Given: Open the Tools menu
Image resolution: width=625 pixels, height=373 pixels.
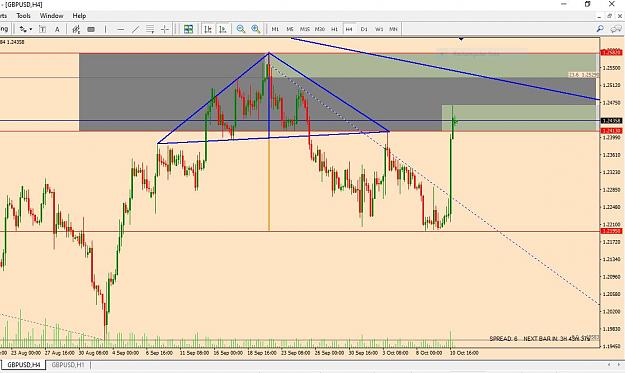Looking at the screenshot, I should tap(23, 16).
